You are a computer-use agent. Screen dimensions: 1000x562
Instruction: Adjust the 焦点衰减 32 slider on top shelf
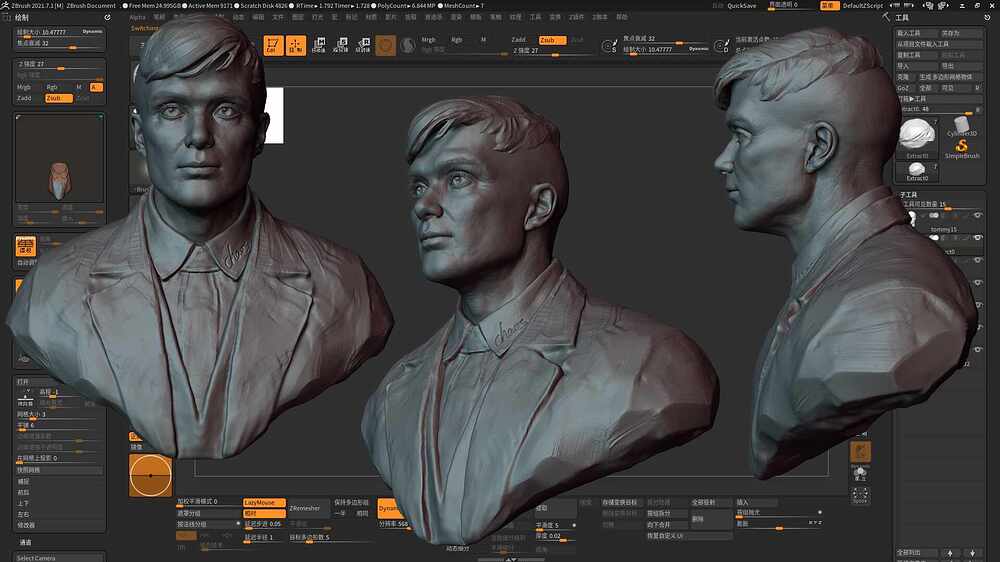click(x=665, y=40)
